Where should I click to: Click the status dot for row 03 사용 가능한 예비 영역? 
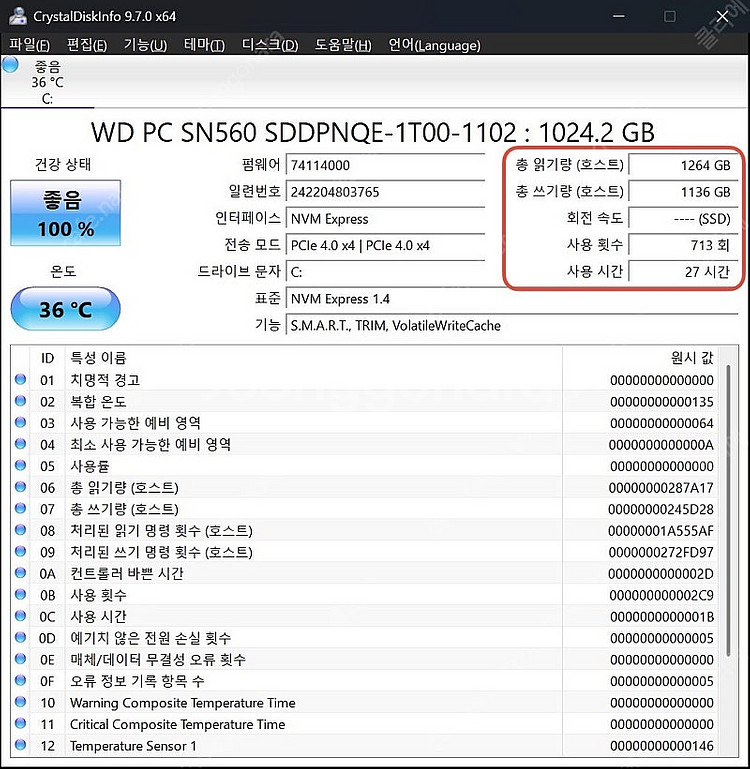click(x=21, y=422)
